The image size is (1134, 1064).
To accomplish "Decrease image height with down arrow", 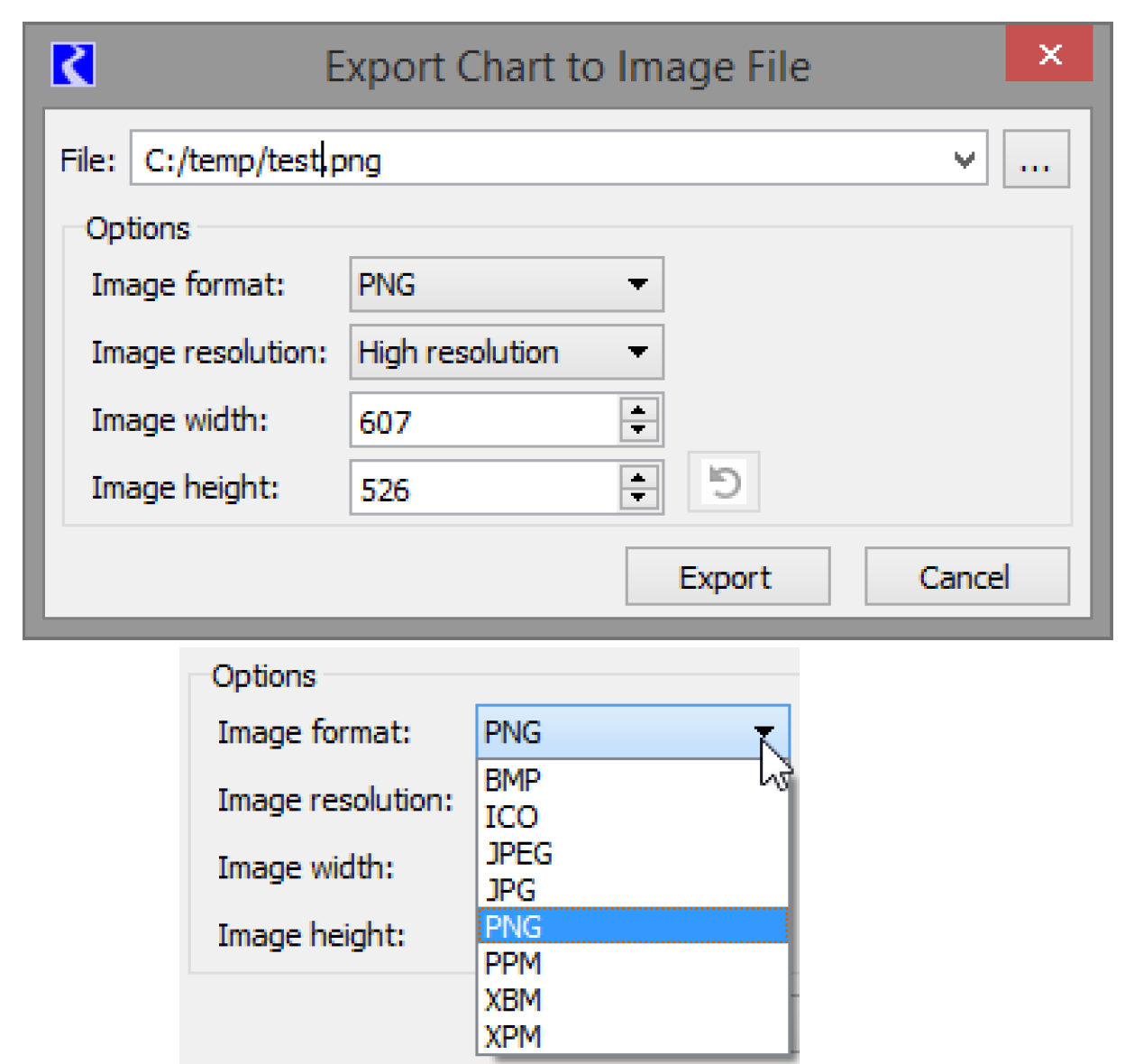I will [x=638, y=497].
